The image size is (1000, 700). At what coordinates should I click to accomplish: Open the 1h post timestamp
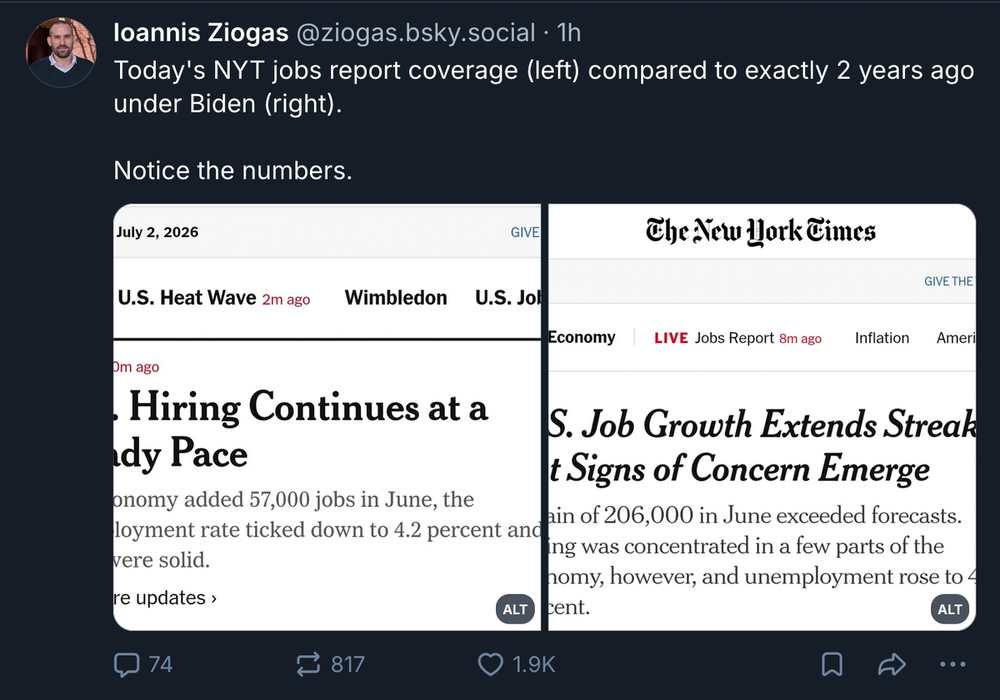569,33
